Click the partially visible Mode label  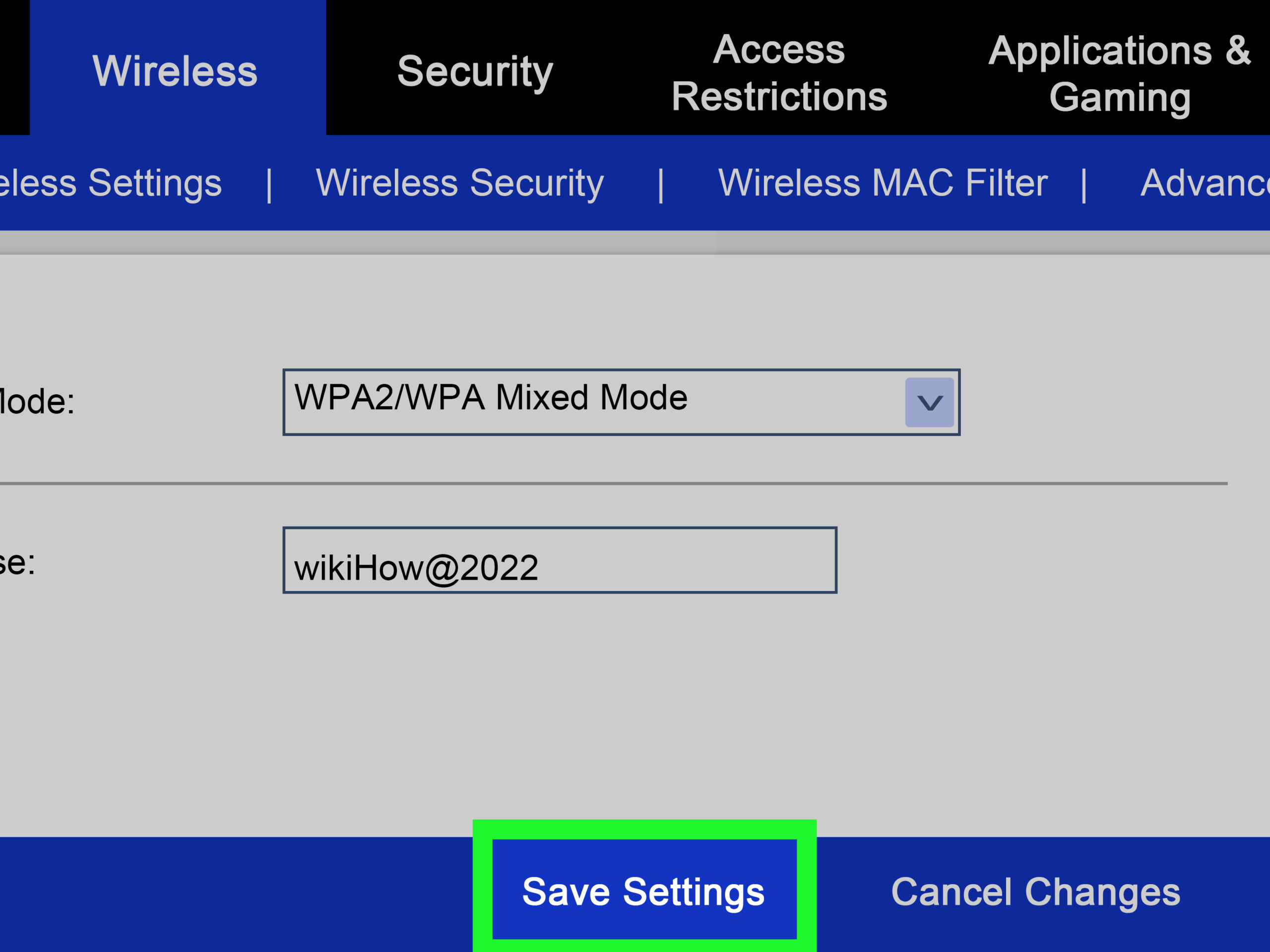pyautogui.click(x=36, y=401)
